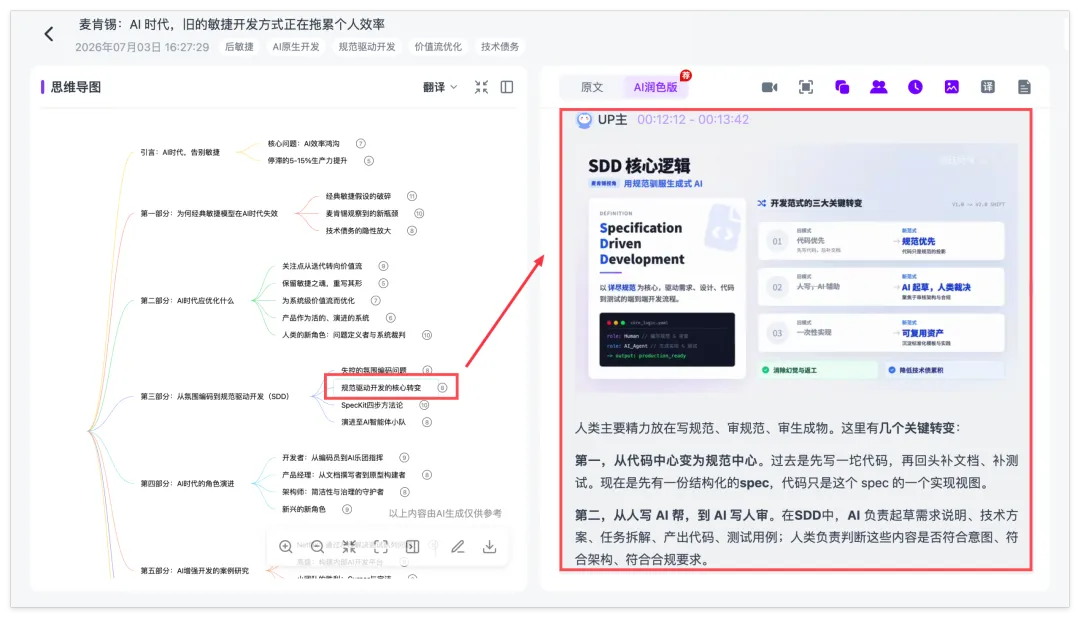Click the 后敏捷 tag
This screenshot has height=618, width=1080.
(x=239, y=47)
